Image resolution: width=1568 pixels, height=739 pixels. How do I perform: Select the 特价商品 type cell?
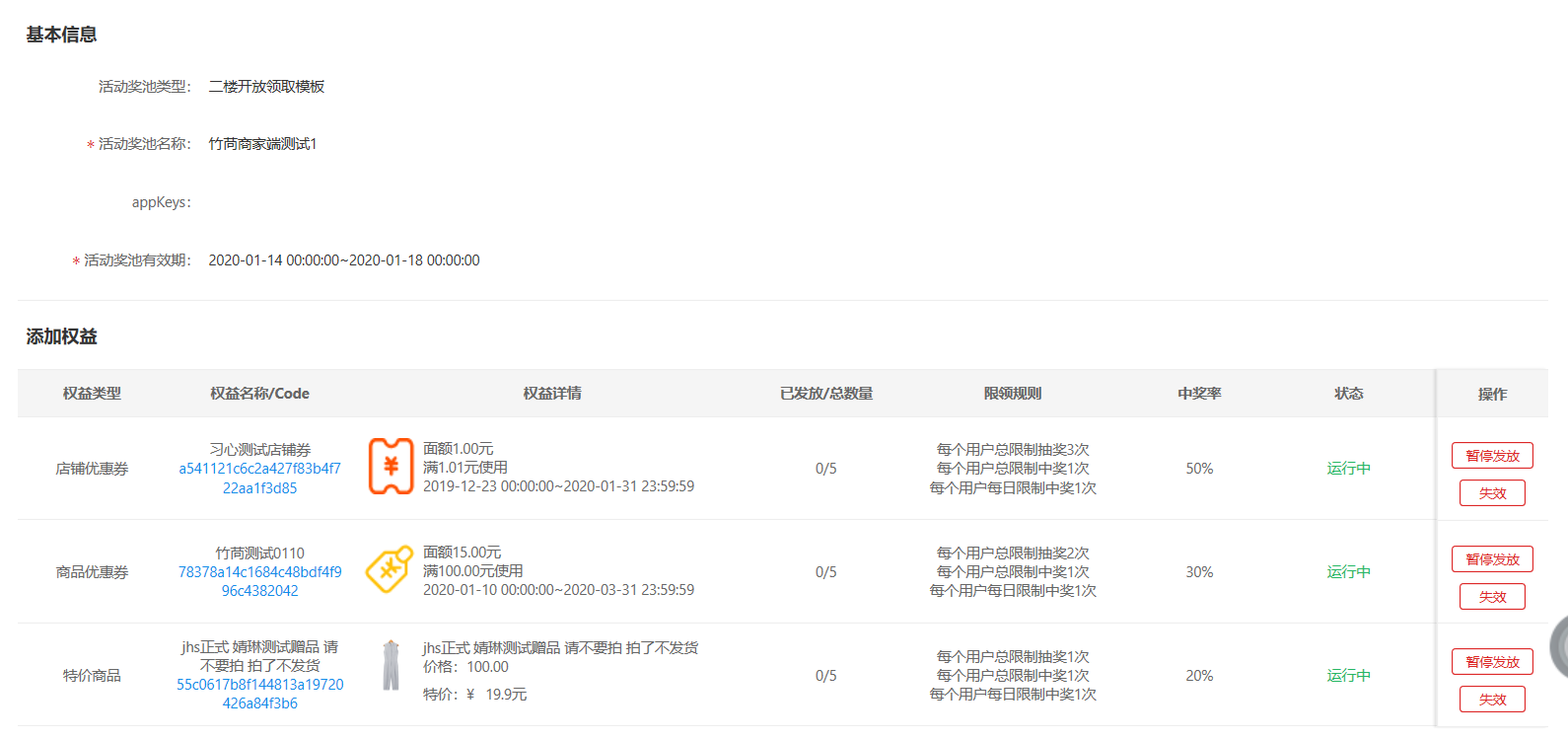(x=92, y=675)
